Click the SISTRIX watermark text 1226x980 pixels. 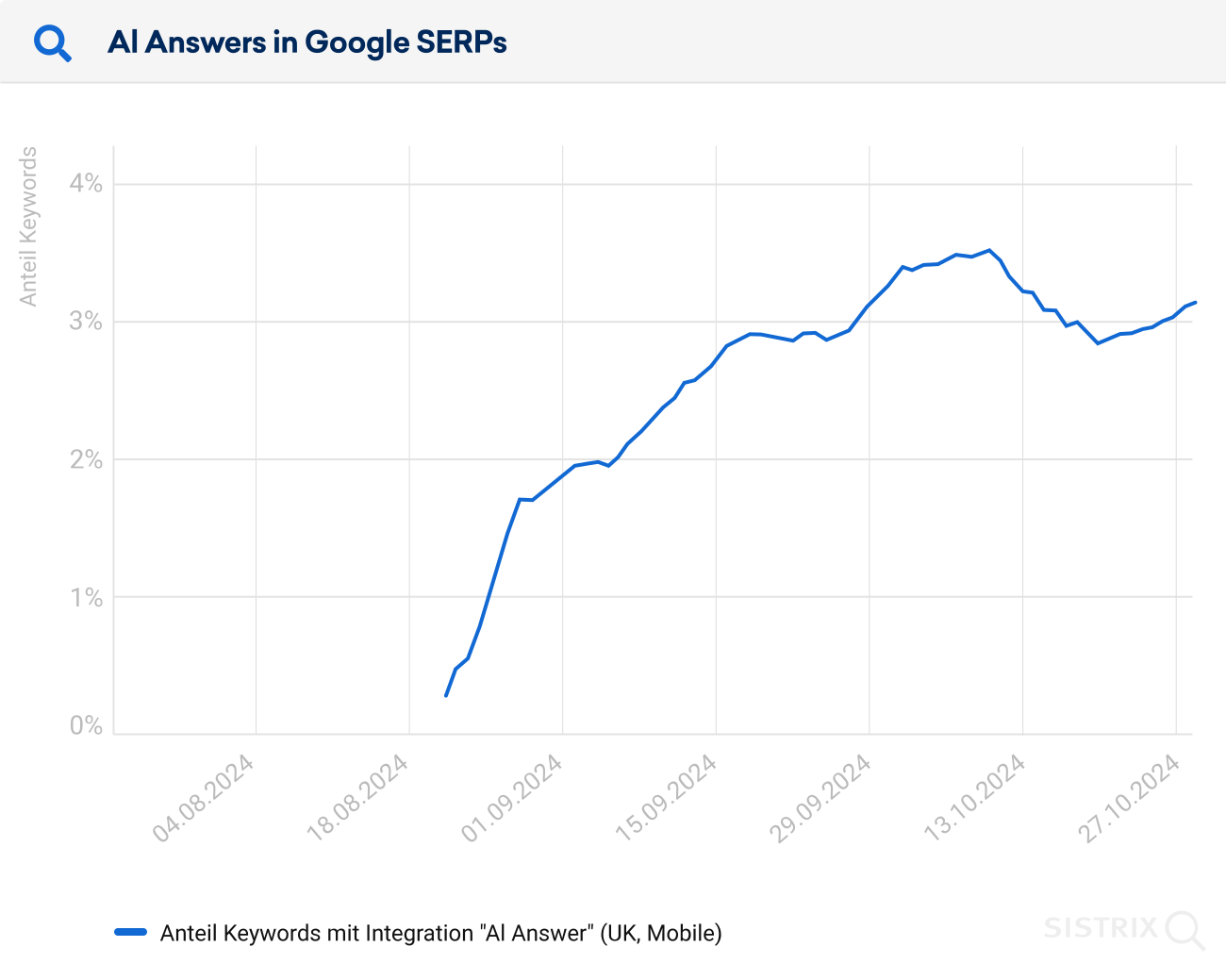pos(1100,928)
